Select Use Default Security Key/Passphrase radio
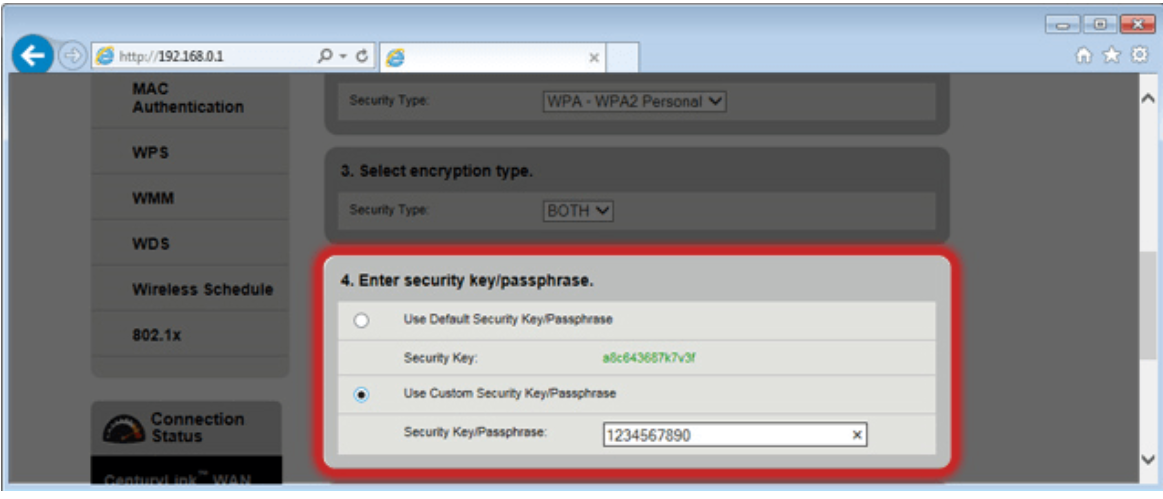The height and width of the screenshot is (499, 1163). coord(361,321)
